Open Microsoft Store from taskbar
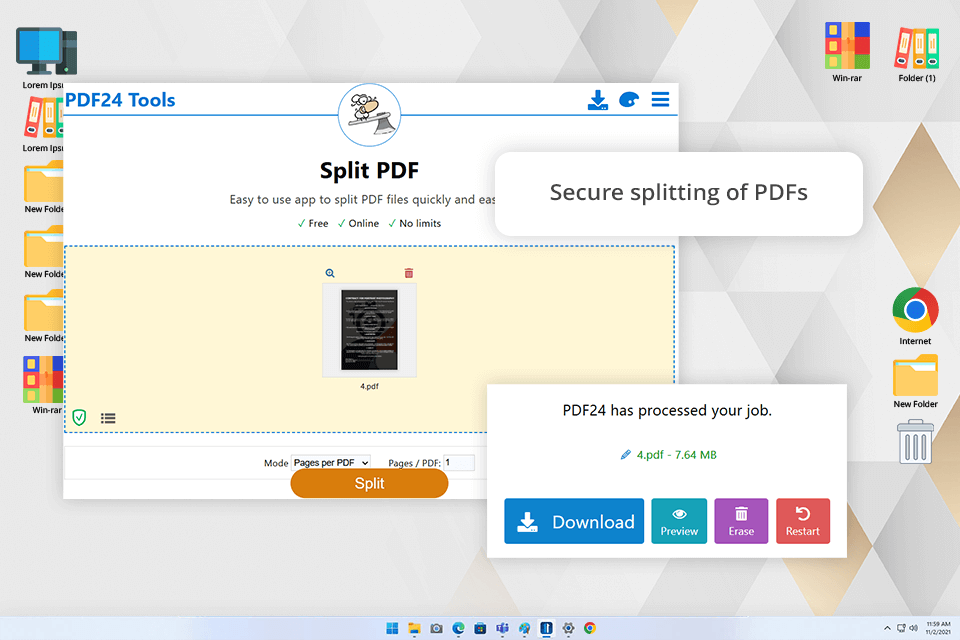960x640 pixels. coord(481,628)
